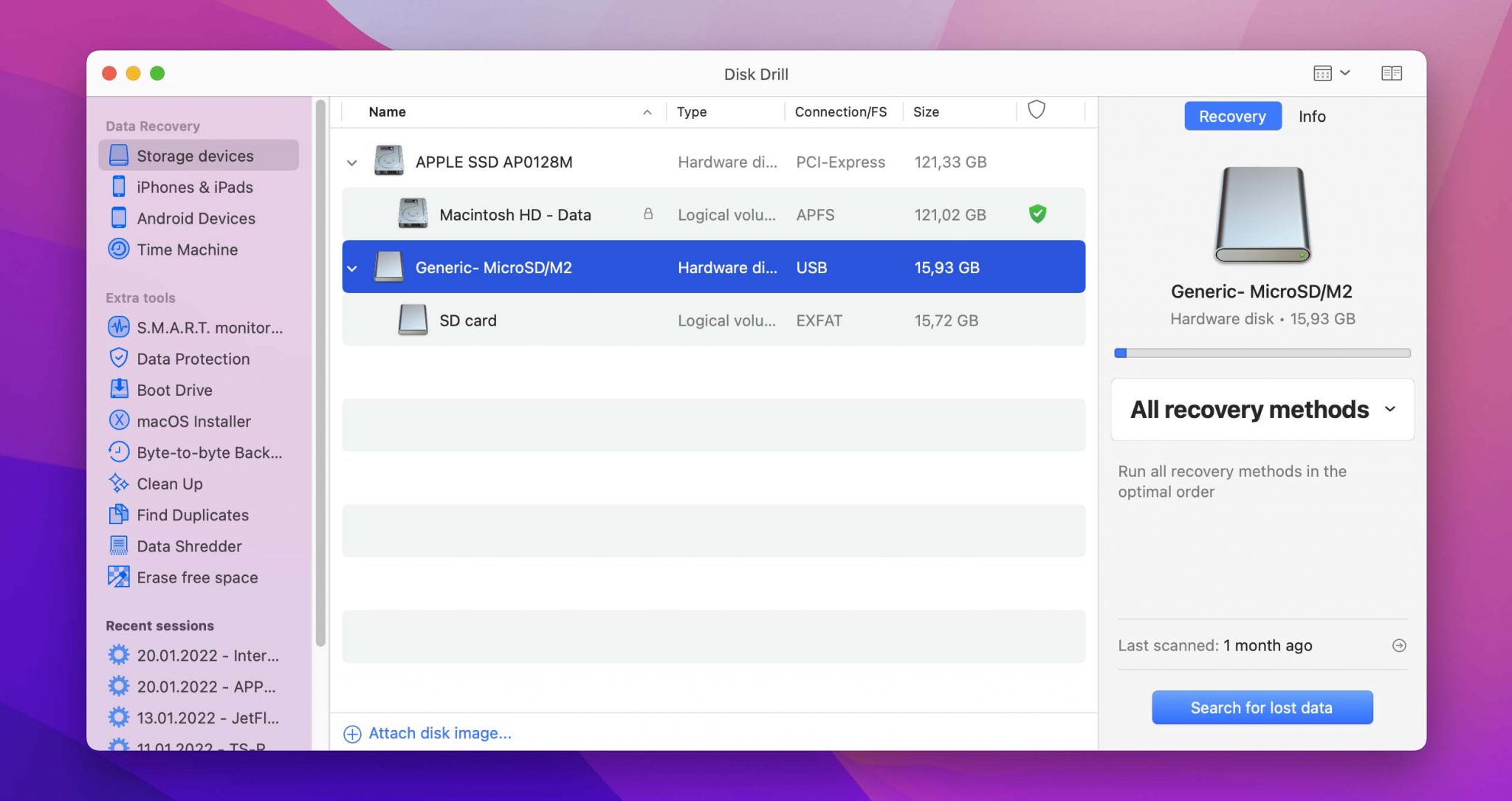
Task: Select Generic- MicroSD/M2 disk row
Action: (713, 267)
